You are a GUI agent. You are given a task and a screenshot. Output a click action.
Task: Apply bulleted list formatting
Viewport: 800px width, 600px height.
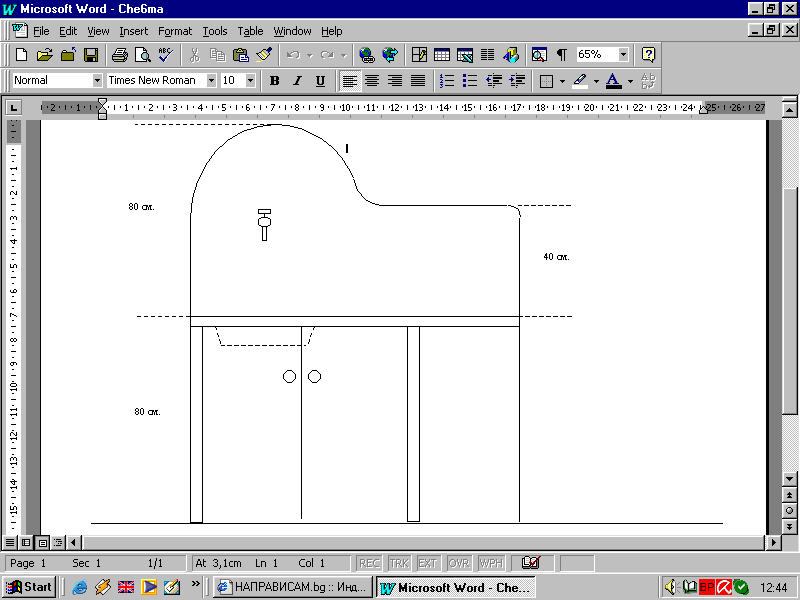pyautogui.click(x=470, y=81)
